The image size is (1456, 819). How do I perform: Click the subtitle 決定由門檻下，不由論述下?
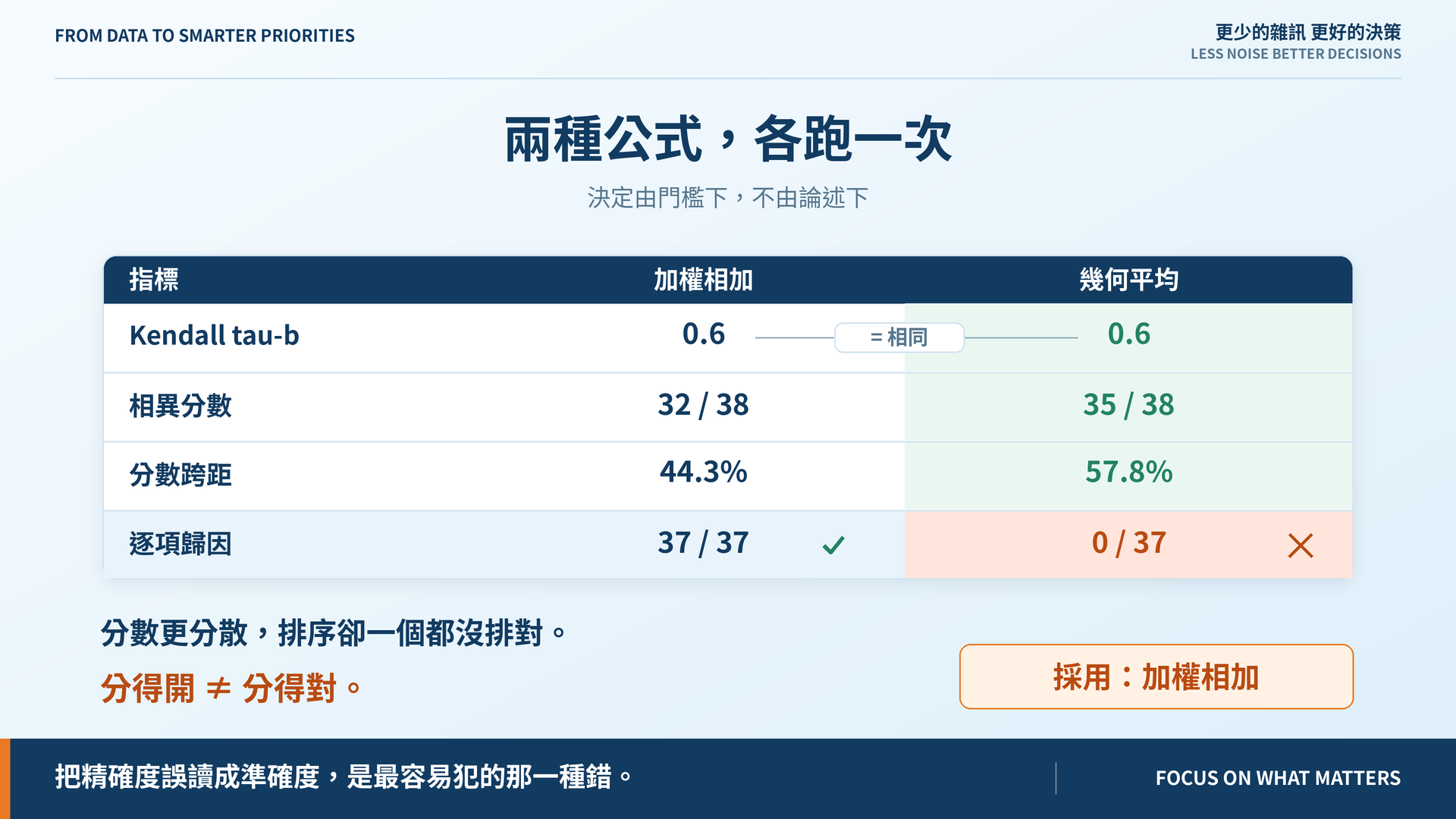[728, 198]
